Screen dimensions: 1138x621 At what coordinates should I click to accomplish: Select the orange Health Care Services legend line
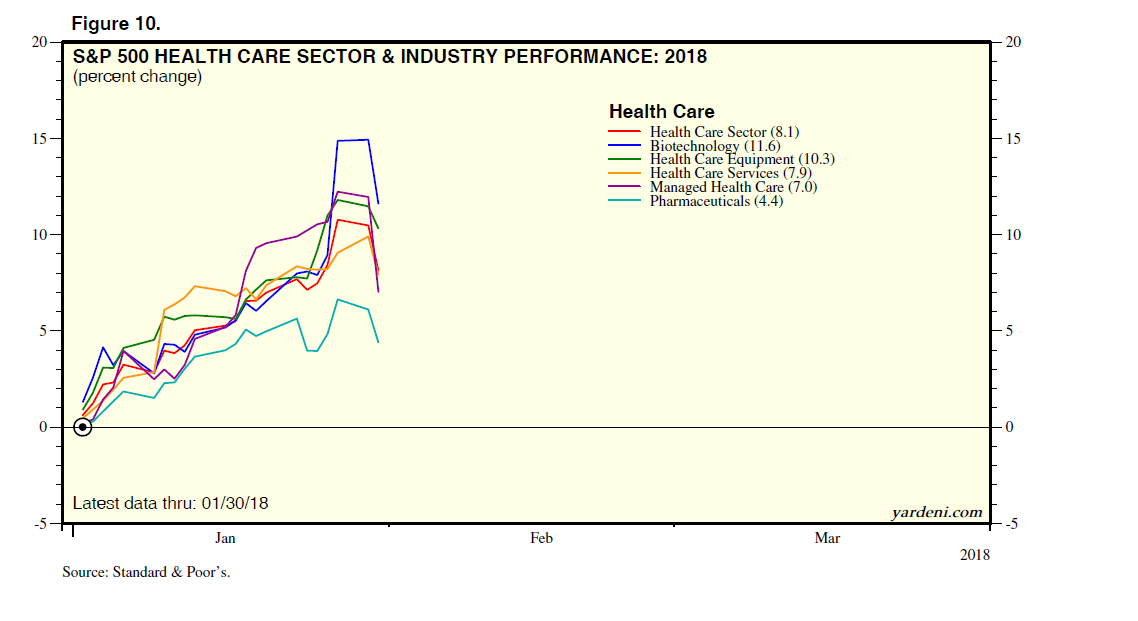coord(625,174)
